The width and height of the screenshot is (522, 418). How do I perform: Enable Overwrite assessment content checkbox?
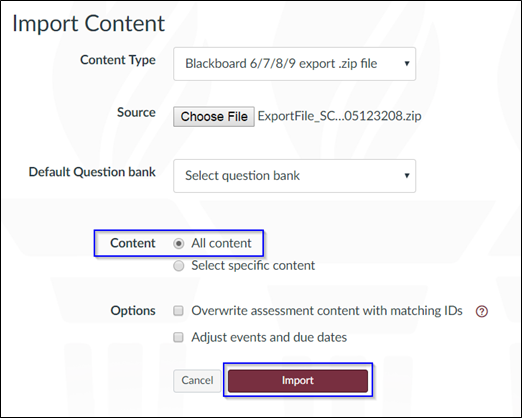[x=178, y=311]
